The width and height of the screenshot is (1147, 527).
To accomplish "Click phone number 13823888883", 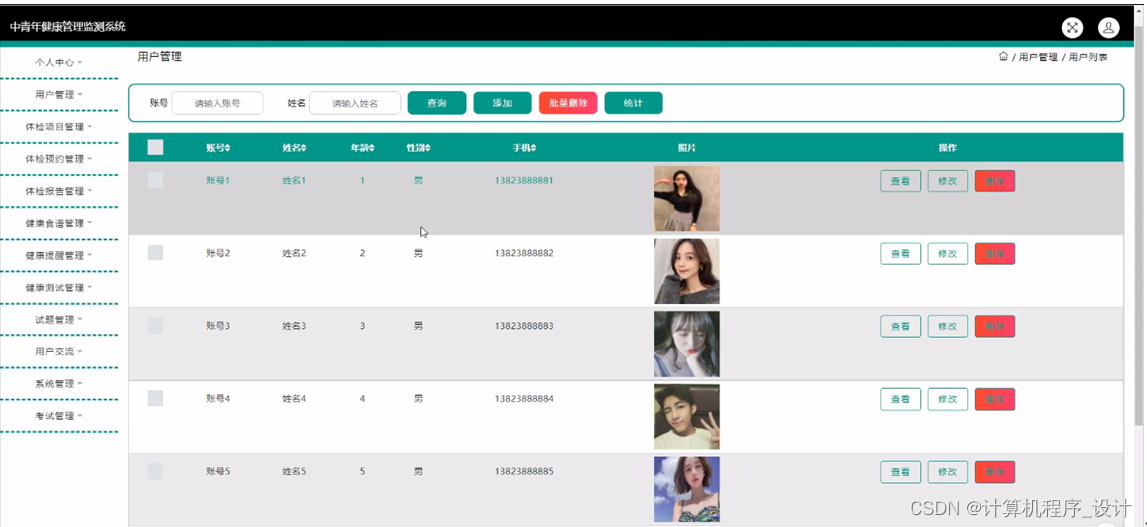I will [524, 326].
